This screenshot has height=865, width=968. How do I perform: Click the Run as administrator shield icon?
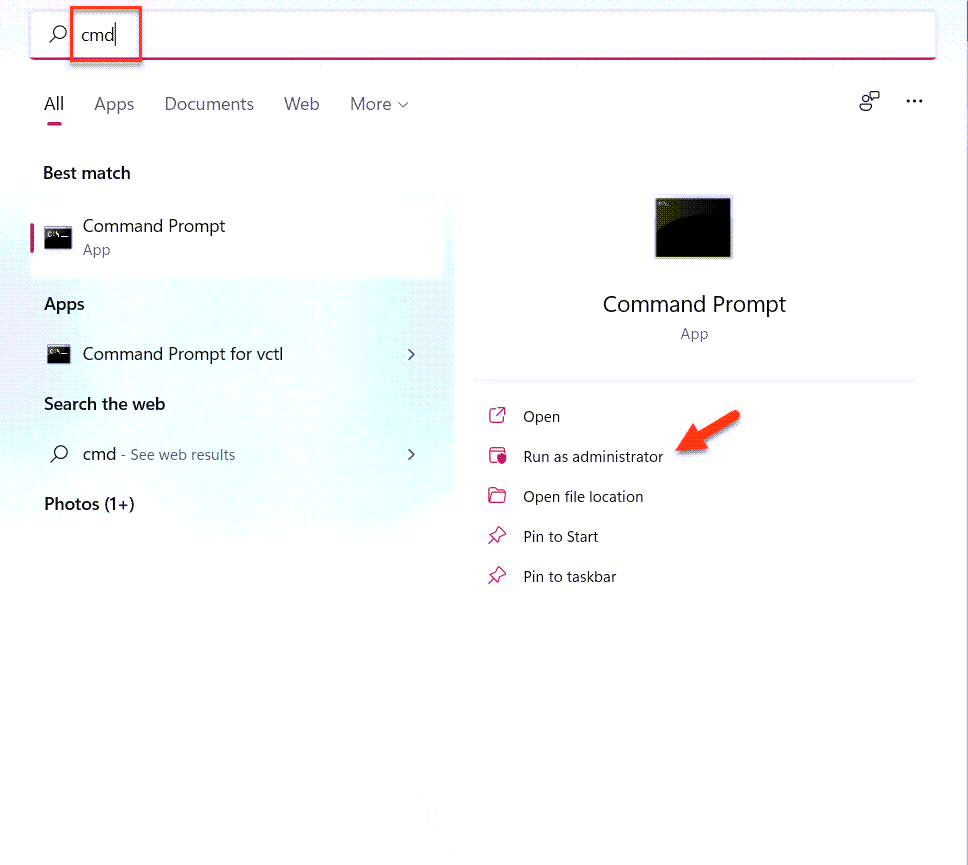tap(497, 456)
